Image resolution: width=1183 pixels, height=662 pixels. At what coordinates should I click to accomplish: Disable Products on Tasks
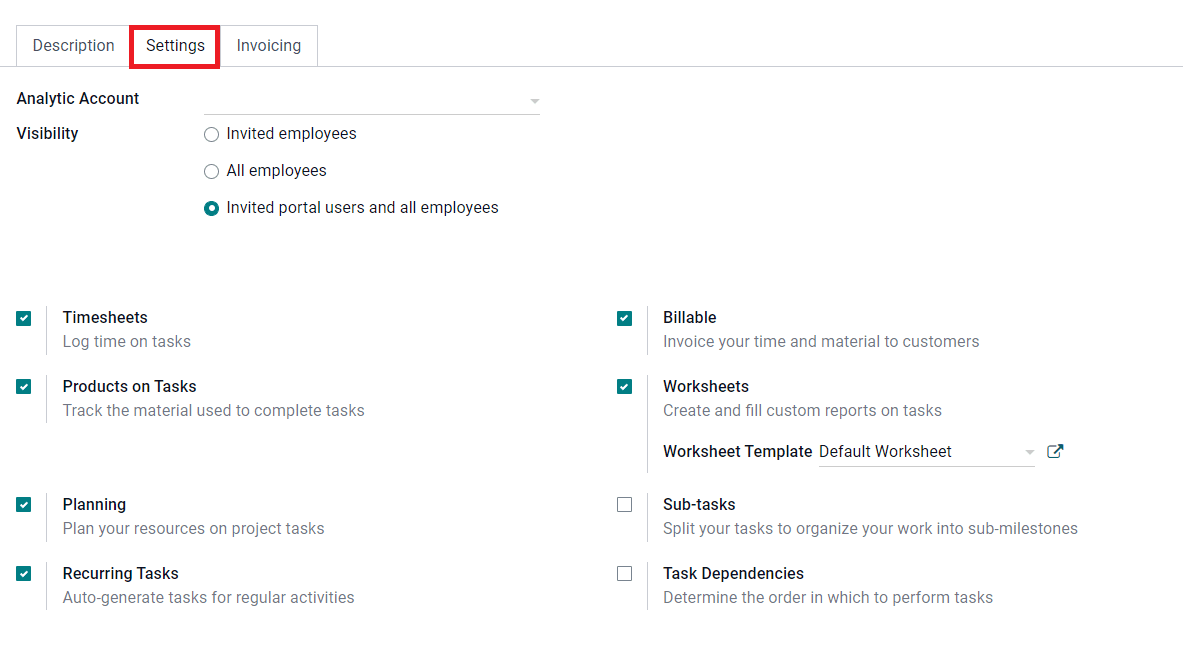pos(23,386)
